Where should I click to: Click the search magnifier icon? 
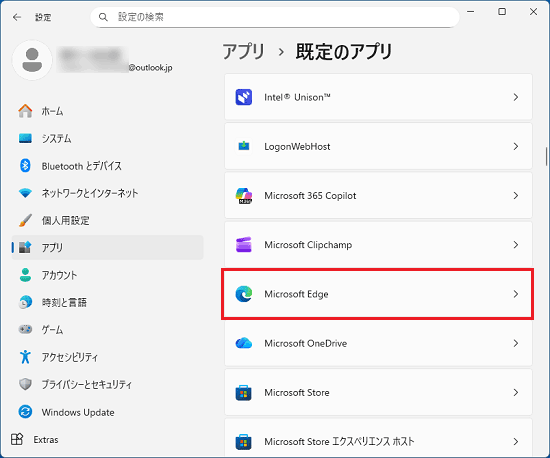tap(103, 17)
